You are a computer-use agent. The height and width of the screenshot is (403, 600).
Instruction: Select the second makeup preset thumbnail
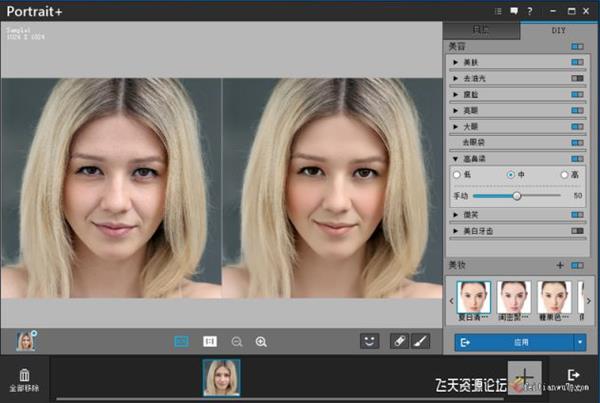[514, 297]
